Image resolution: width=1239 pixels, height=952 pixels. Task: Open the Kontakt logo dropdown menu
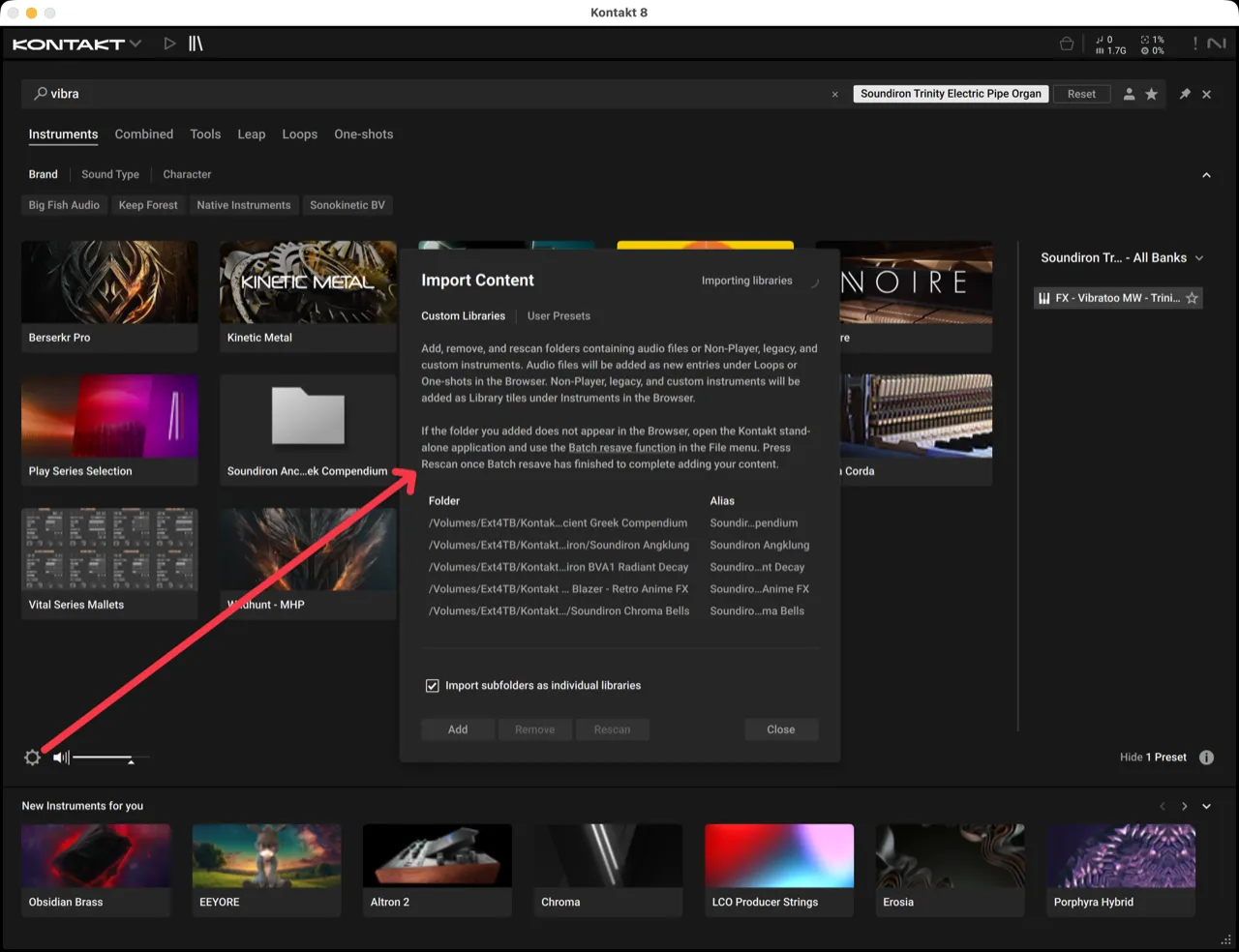click(x=77, y=44)
